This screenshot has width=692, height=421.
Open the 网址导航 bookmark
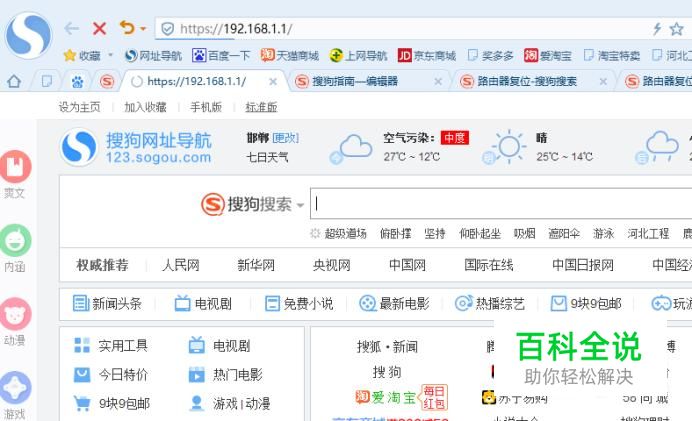(x=154, y=56)
